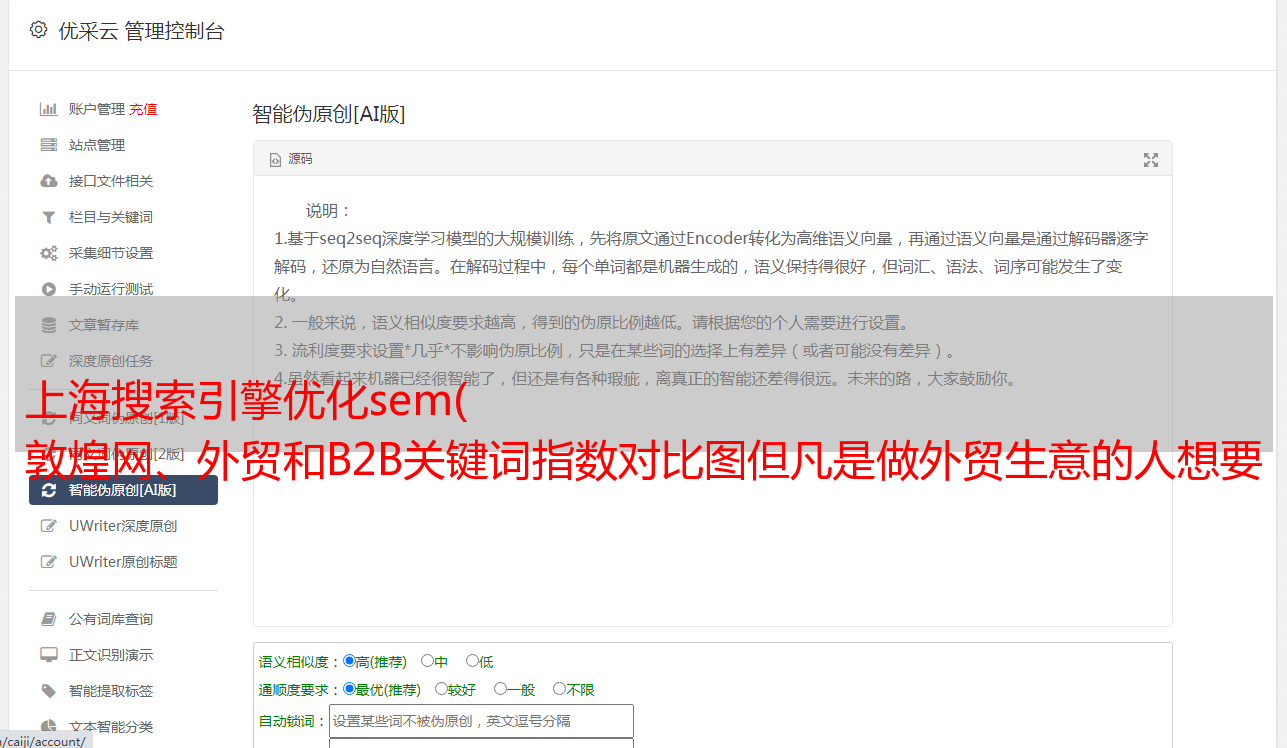Click the 自动锁词 lock words input field
Viewport: 1287px width, 748px height.
pos(481,721)
